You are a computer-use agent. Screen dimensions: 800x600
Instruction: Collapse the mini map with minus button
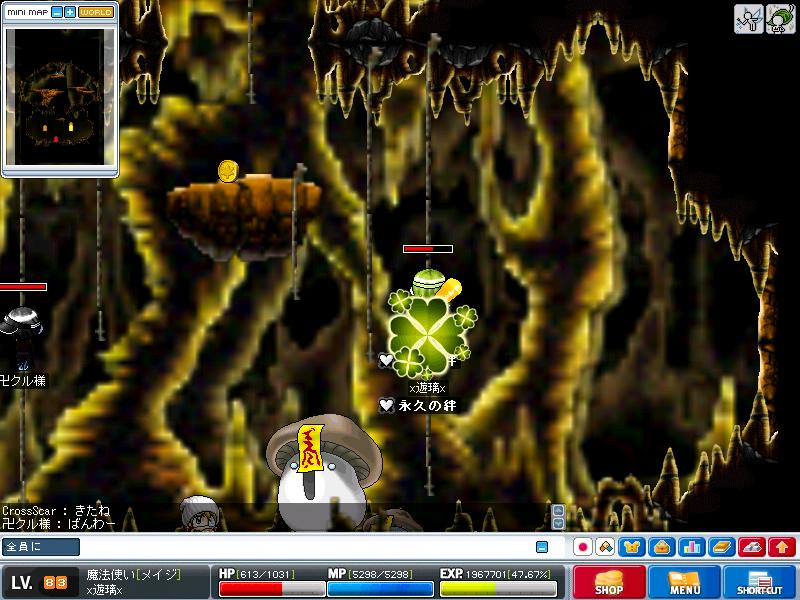tap(57, 12)
